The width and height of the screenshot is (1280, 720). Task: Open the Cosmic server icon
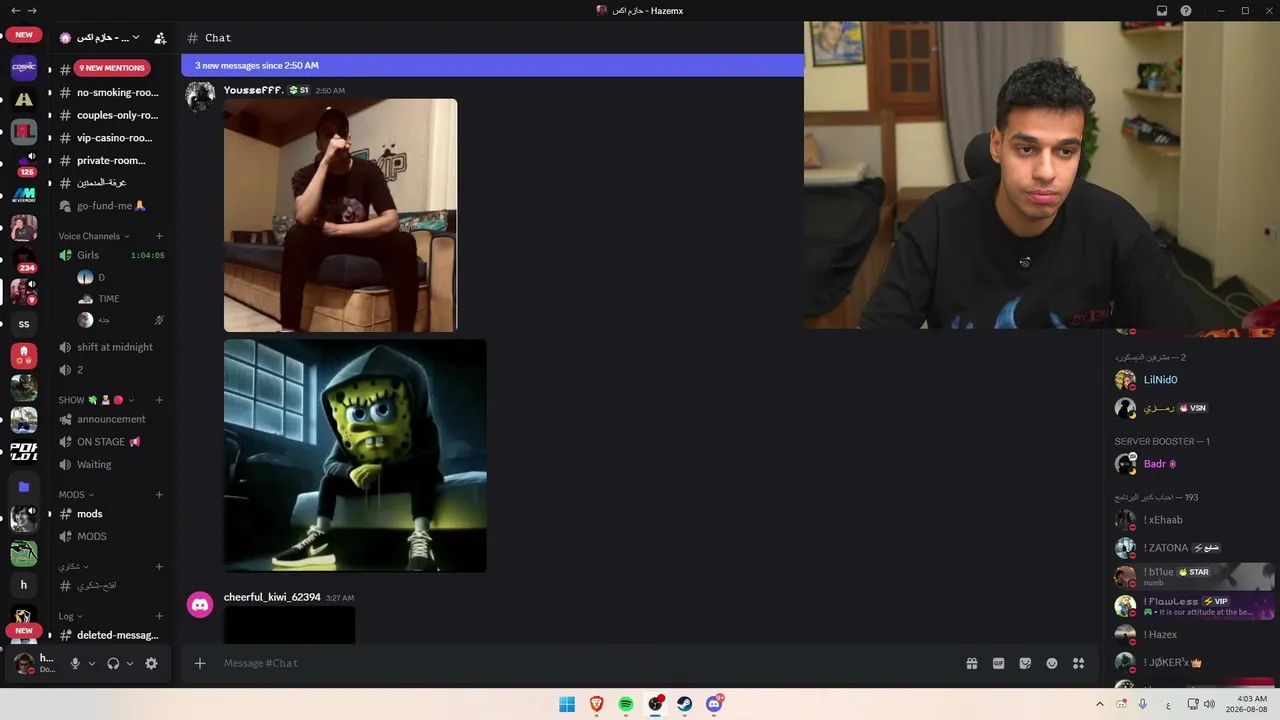pos(24,67)
